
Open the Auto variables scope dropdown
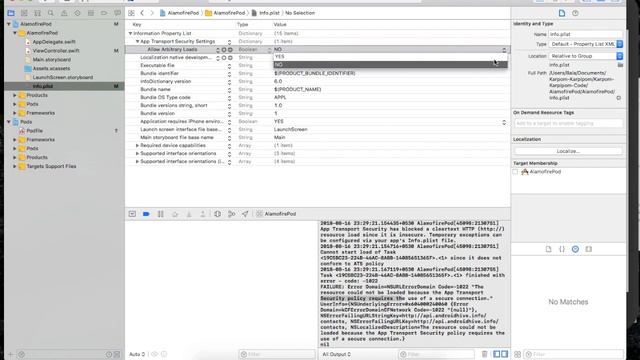click(x=137, y=354)
